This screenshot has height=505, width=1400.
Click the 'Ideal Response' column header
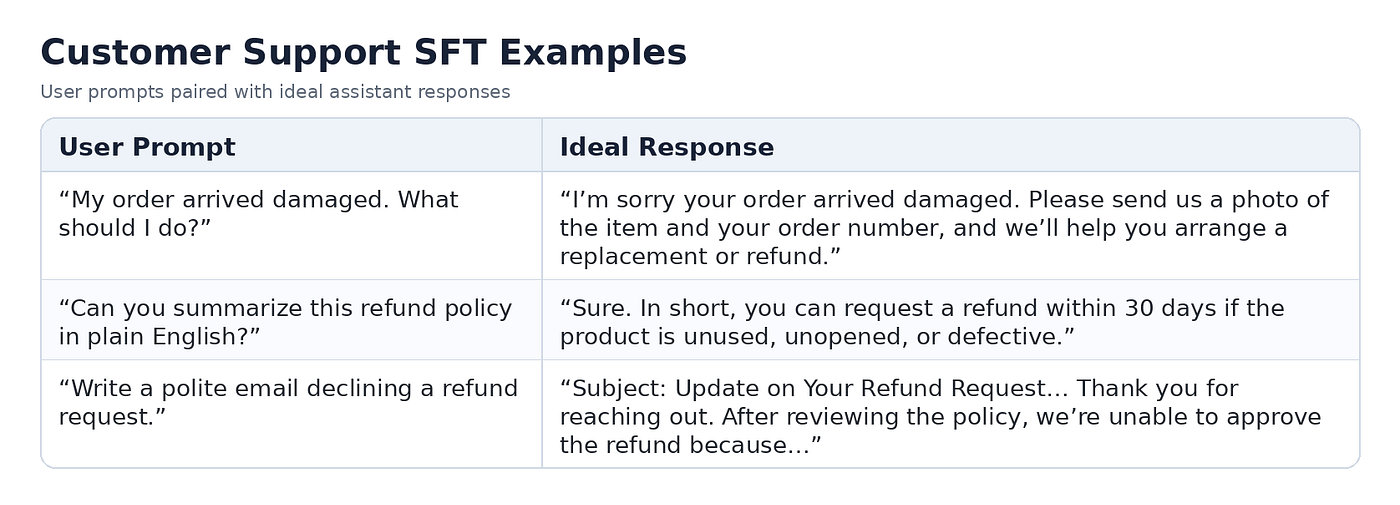coord(666,147)
